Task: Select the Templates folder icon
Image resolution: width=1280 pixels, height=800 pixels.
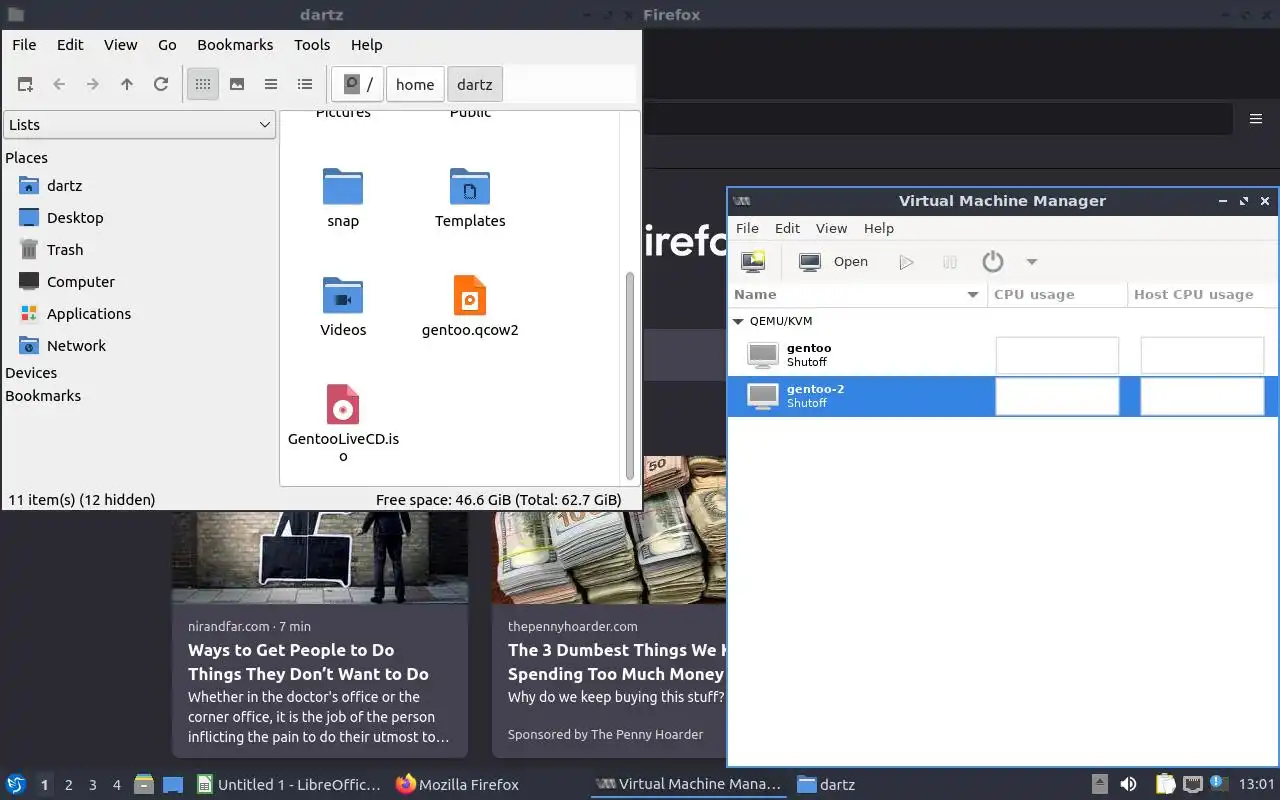Action: 470,187
